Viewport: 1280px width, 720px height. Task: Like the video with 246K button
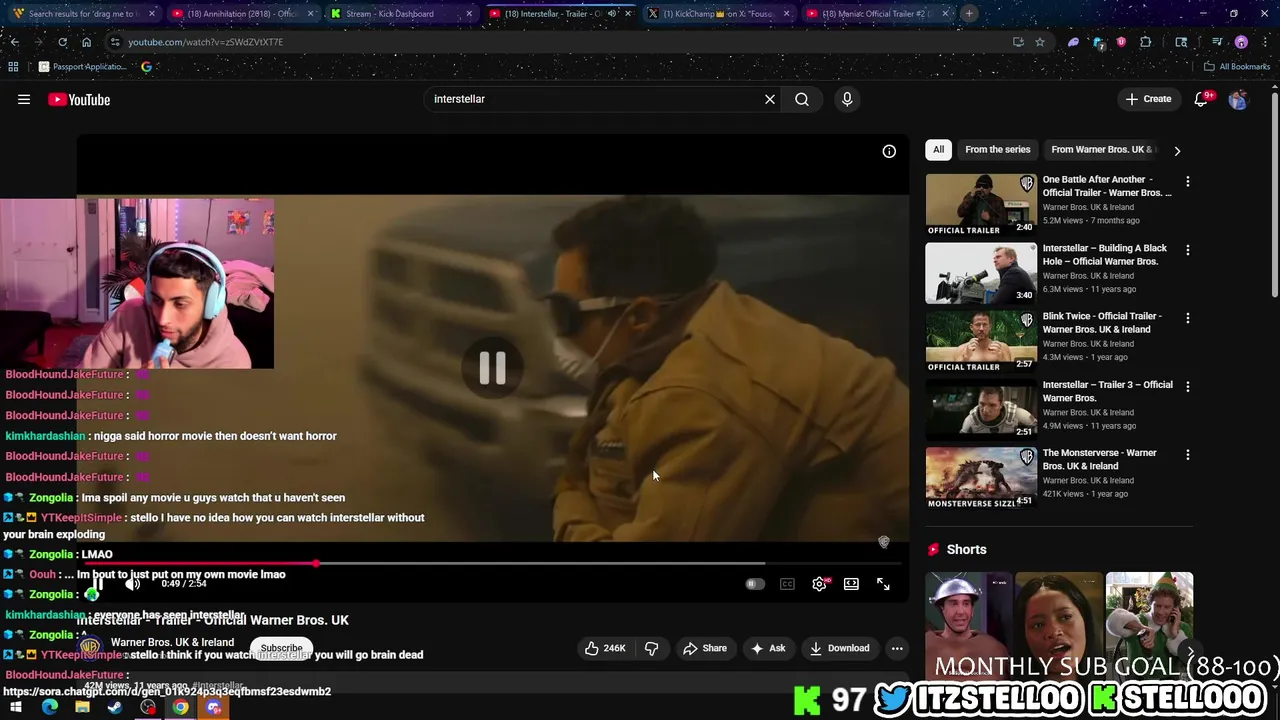[605, 648]
